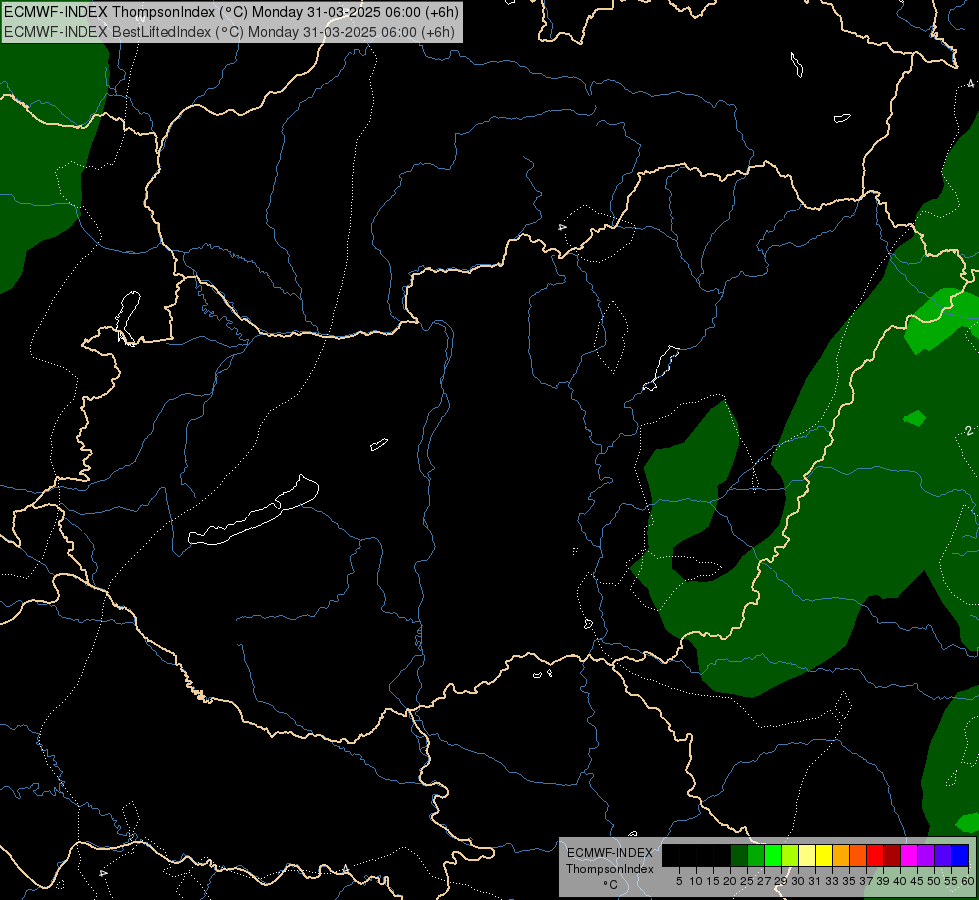
Task: Click legend tick value '50'
Action: click(934, 881)
